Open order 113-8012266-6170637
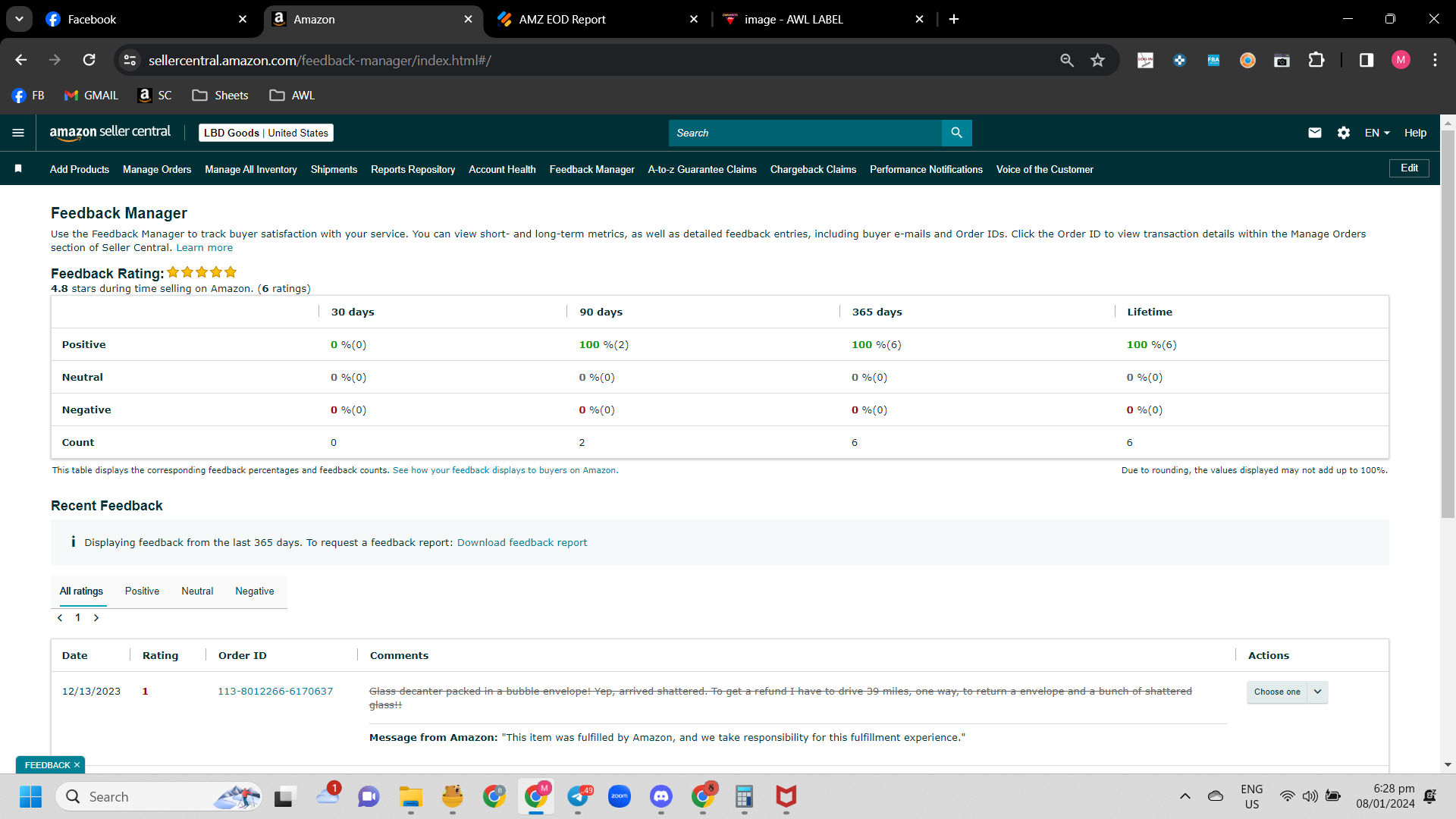This screenshot has height=819, width=1456. click(x=275, y=692)
